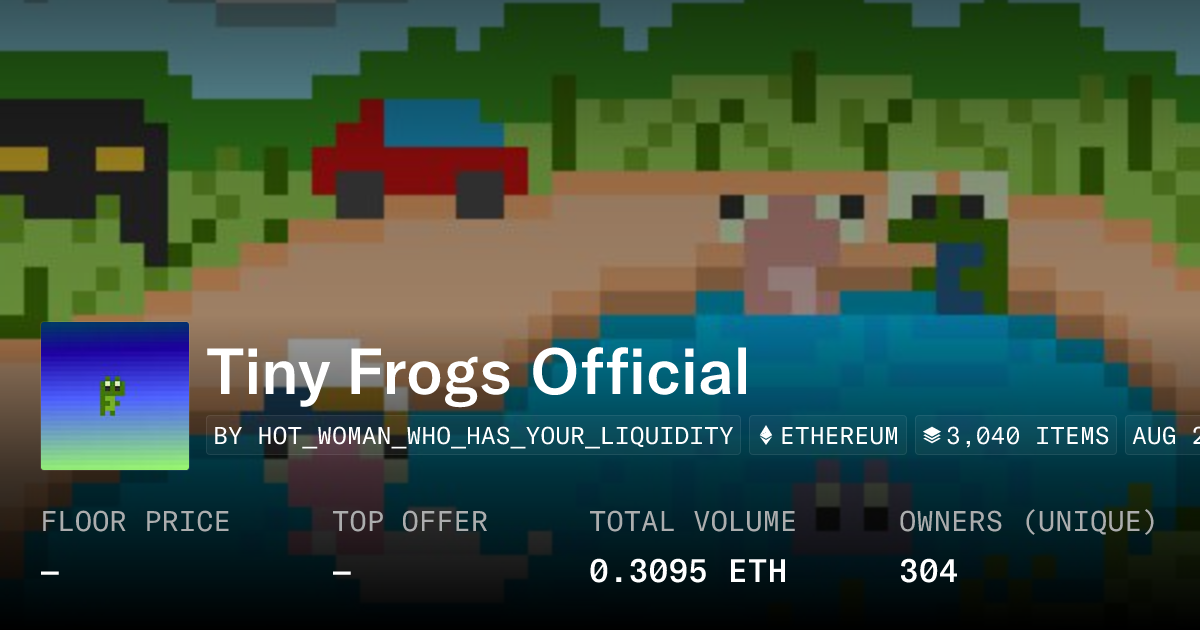Screen dimensions: 1200x630
Task: Click the 304 owners count
Action: pyautogui.click(x=928, y=572)
